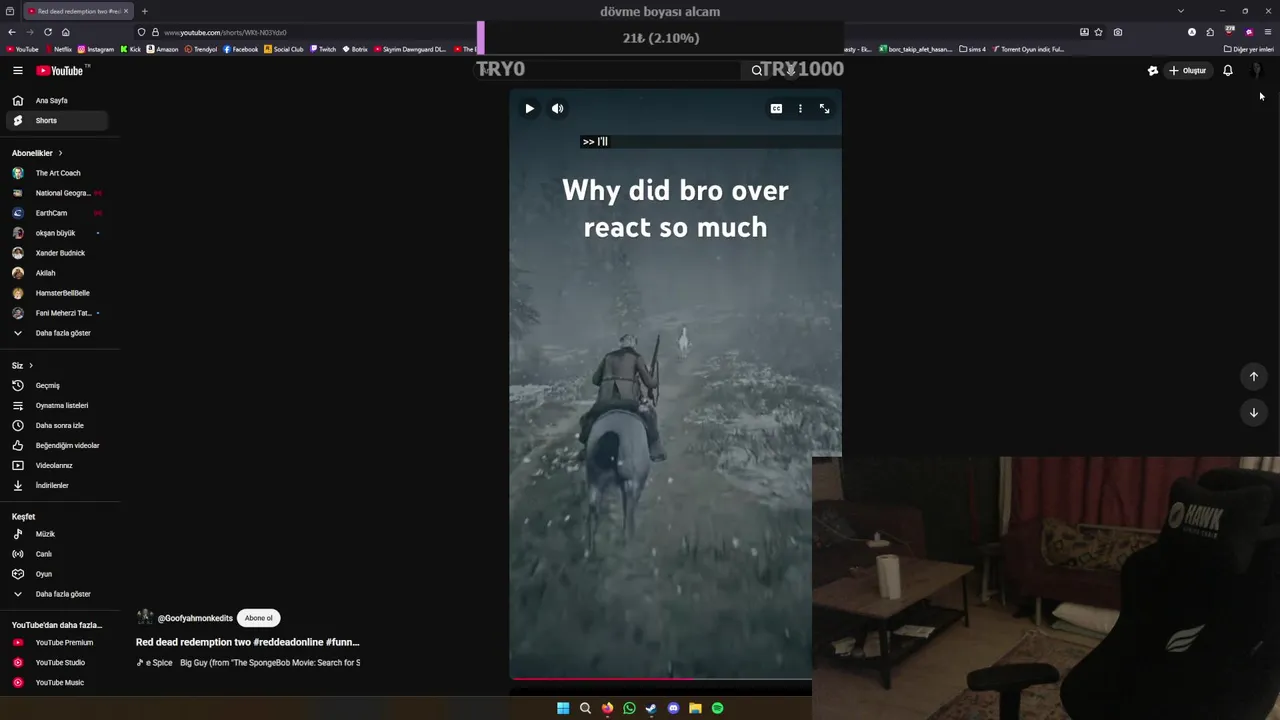Open Fani Meherzi Tat... subscription channel

[57, 313]
